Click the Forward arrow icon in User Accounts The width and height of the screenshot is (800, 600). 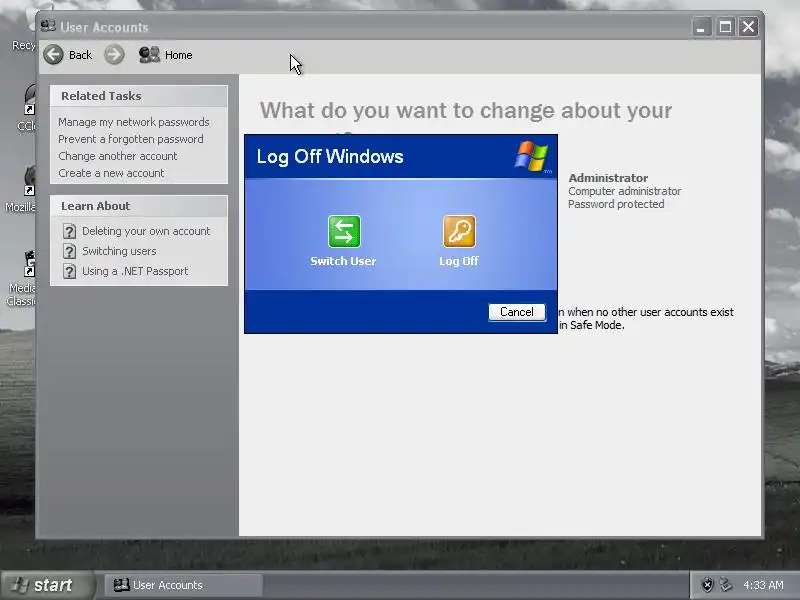click(x=114, y=55)
